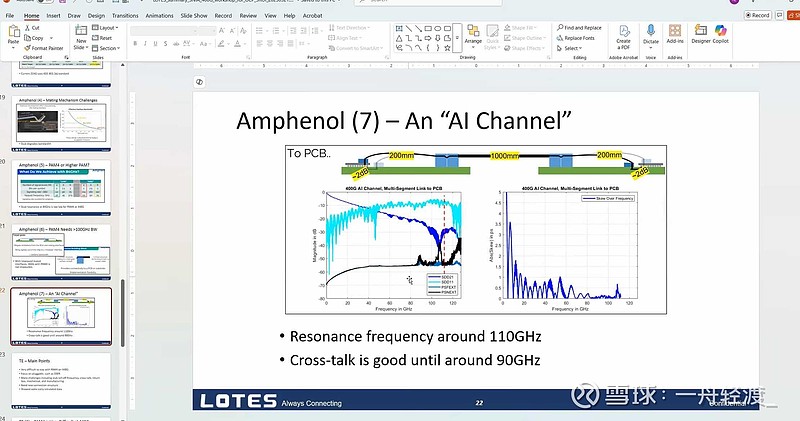Create a PDF with Adobe Acrobat
Viewport: 800px width, 421px height.
[623, 37]
